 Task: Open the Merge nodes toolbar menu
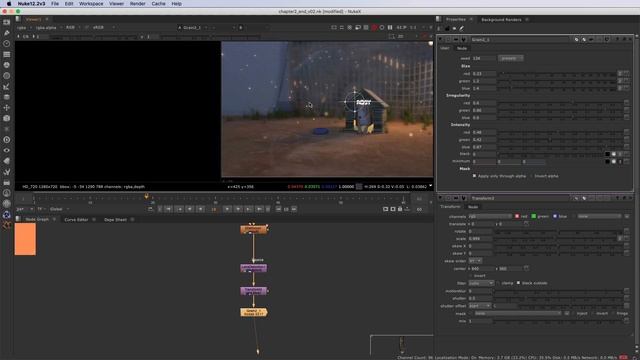tap(7, 97)
